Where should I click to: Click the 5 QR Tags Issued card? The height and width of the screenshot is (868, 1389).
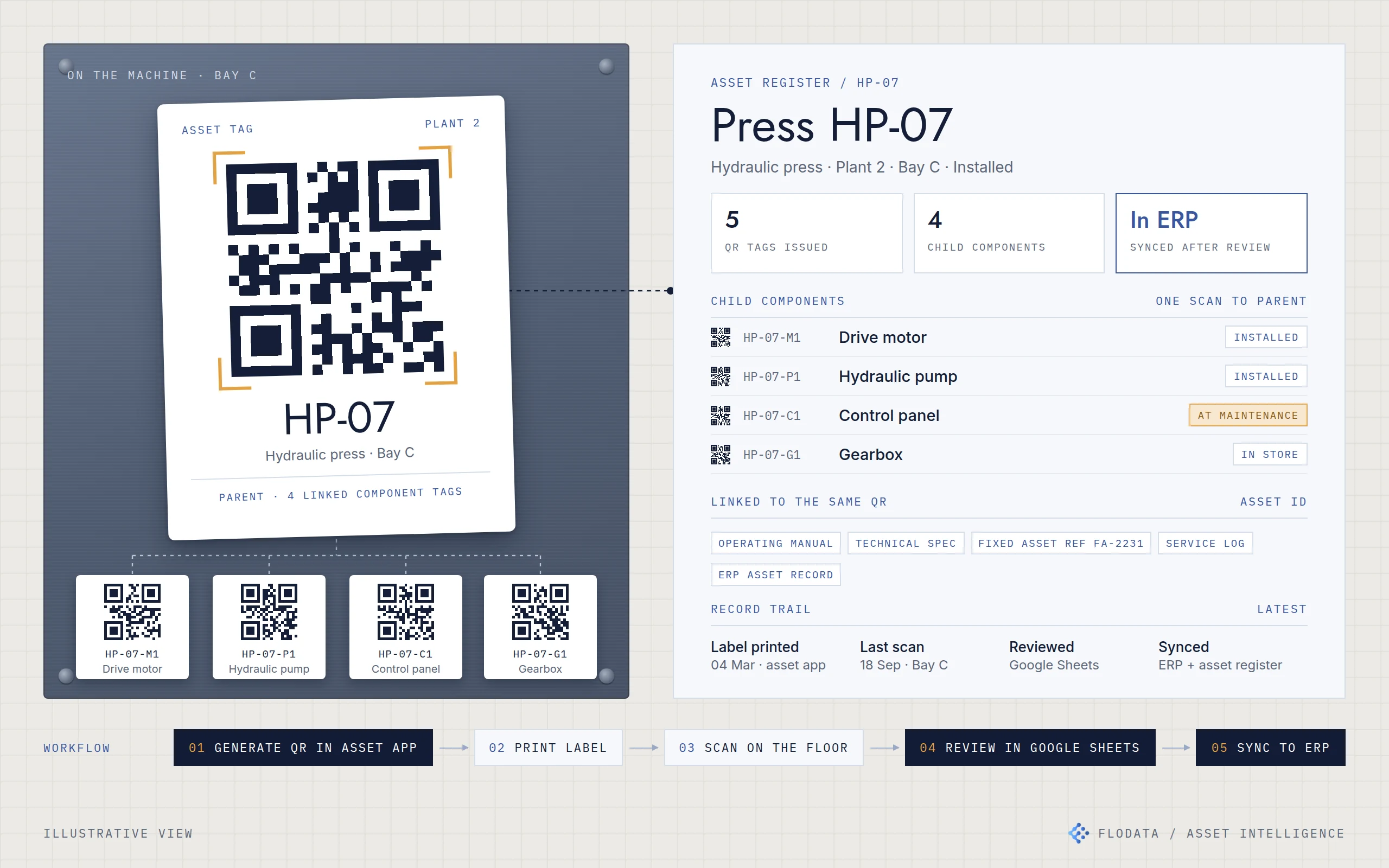[x=806, y=233]
